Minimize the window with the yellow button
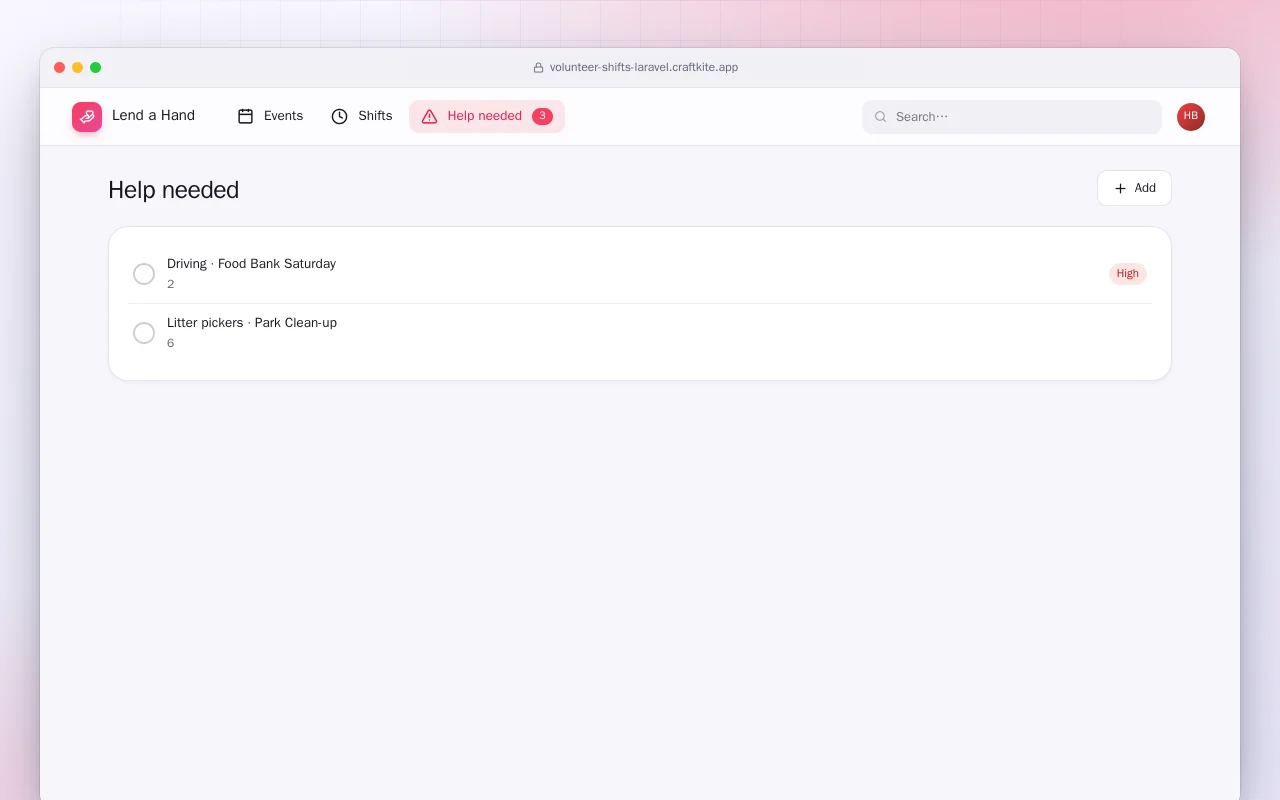 (78, 68)
